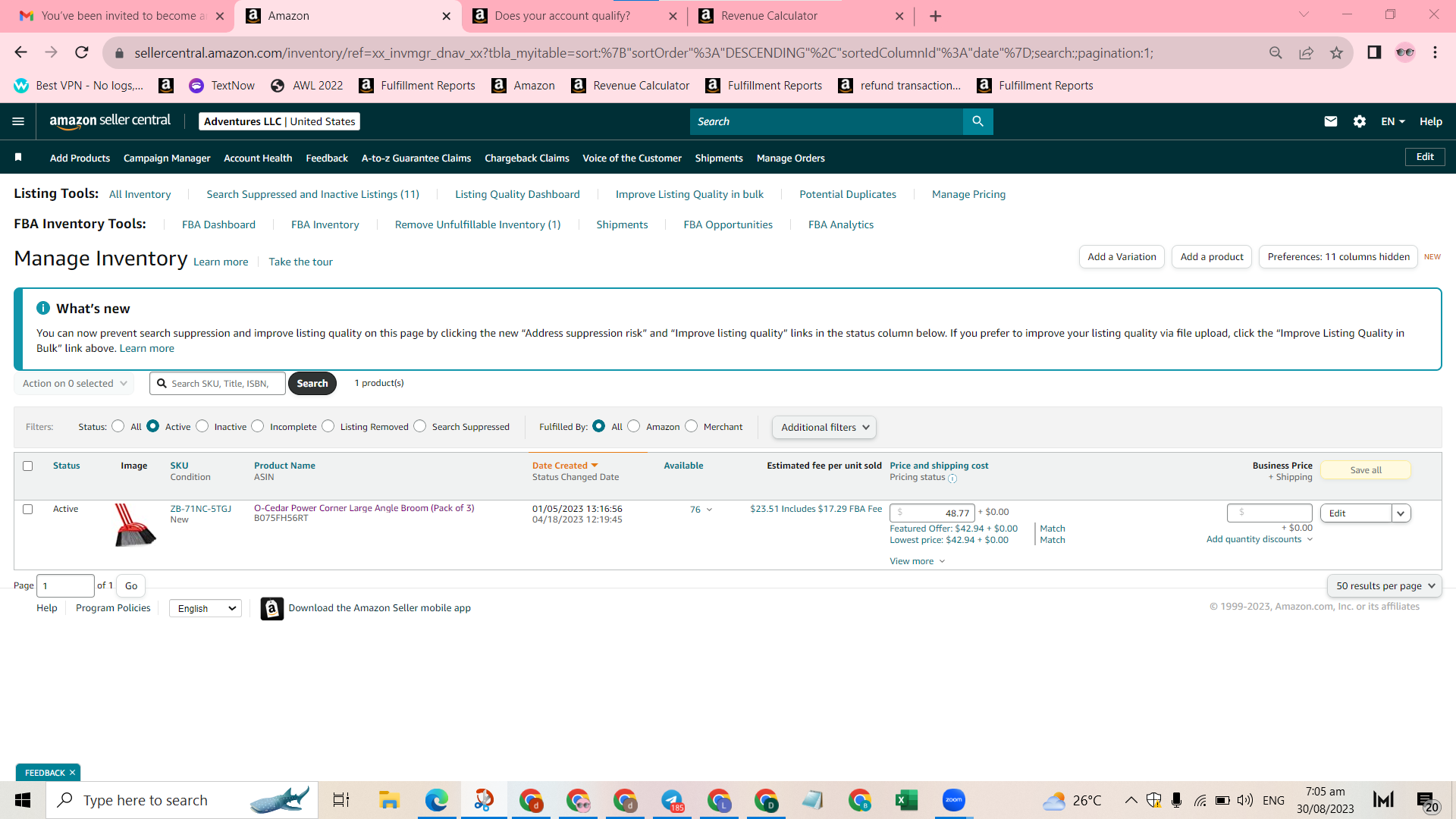Click the Page number input box

tap(65, 586)
